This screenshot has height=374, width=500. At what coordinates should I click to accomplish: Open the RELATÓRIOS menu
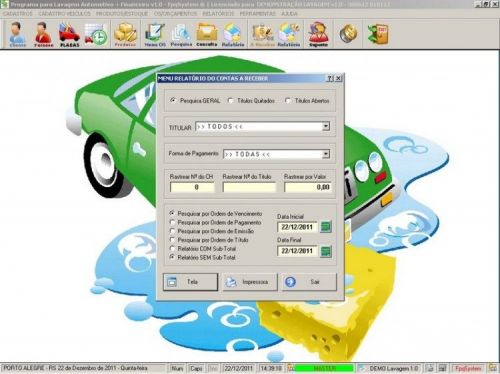coord(218,14)
